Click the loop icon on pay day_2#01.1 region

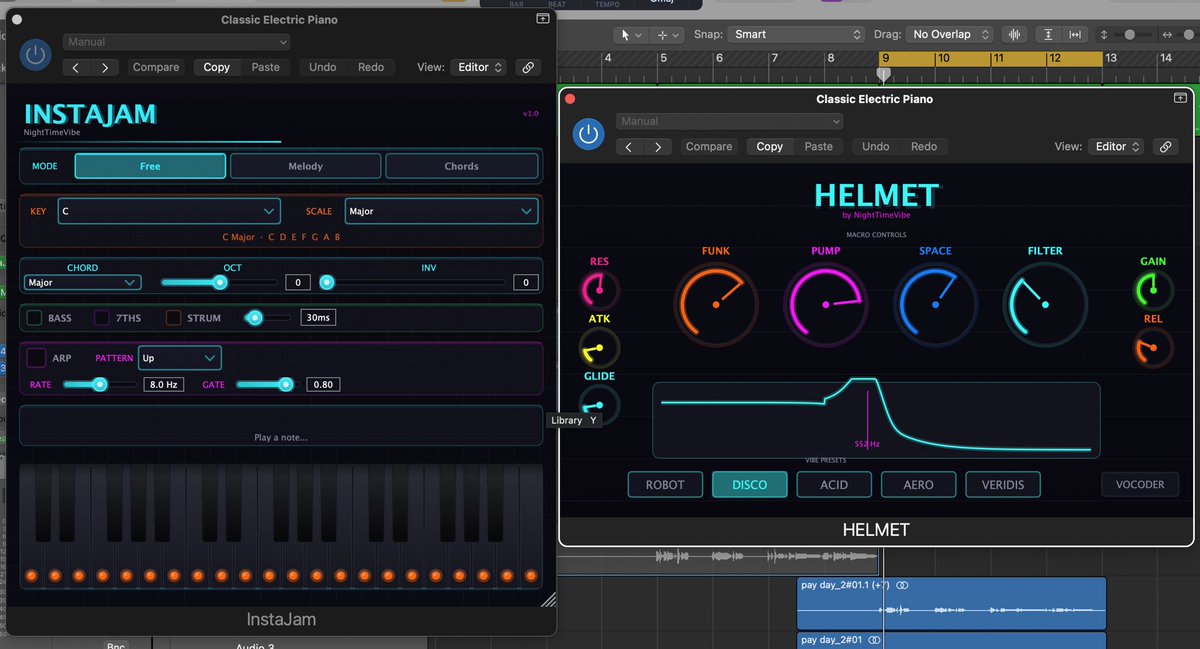coord(902,585)
